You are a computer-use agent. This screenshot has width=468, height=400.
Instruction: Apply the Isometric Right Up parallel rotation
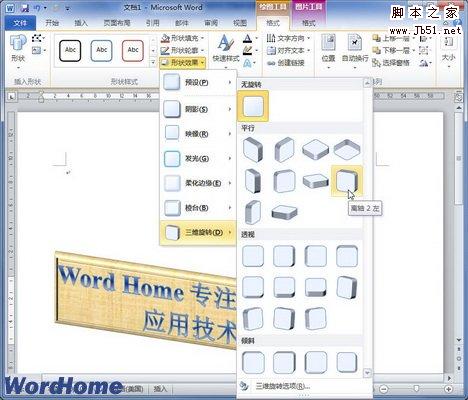(x=284, y=150)
